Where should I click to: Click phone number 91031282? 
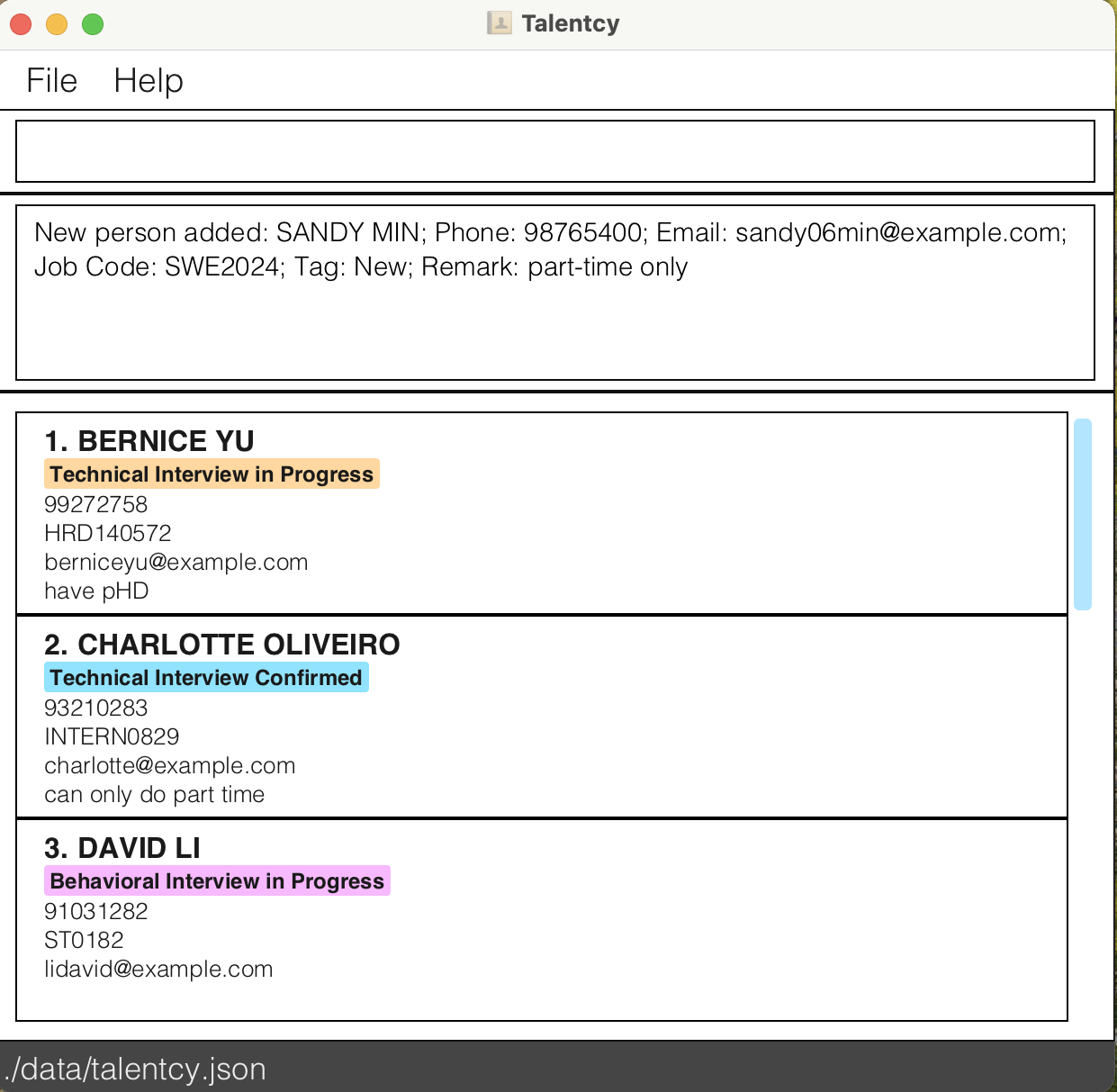96,911
